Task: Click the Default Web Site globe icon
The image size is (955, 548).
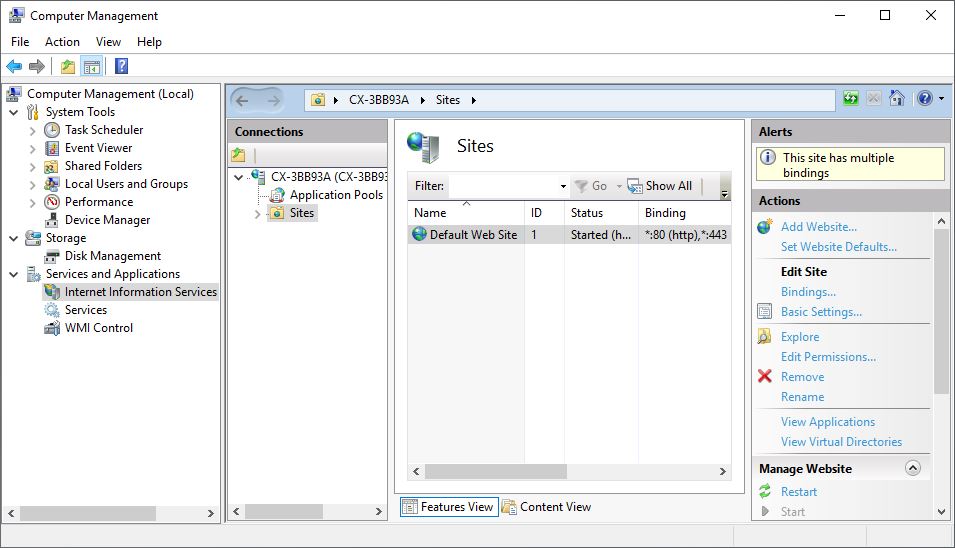Action: (420, 234)
